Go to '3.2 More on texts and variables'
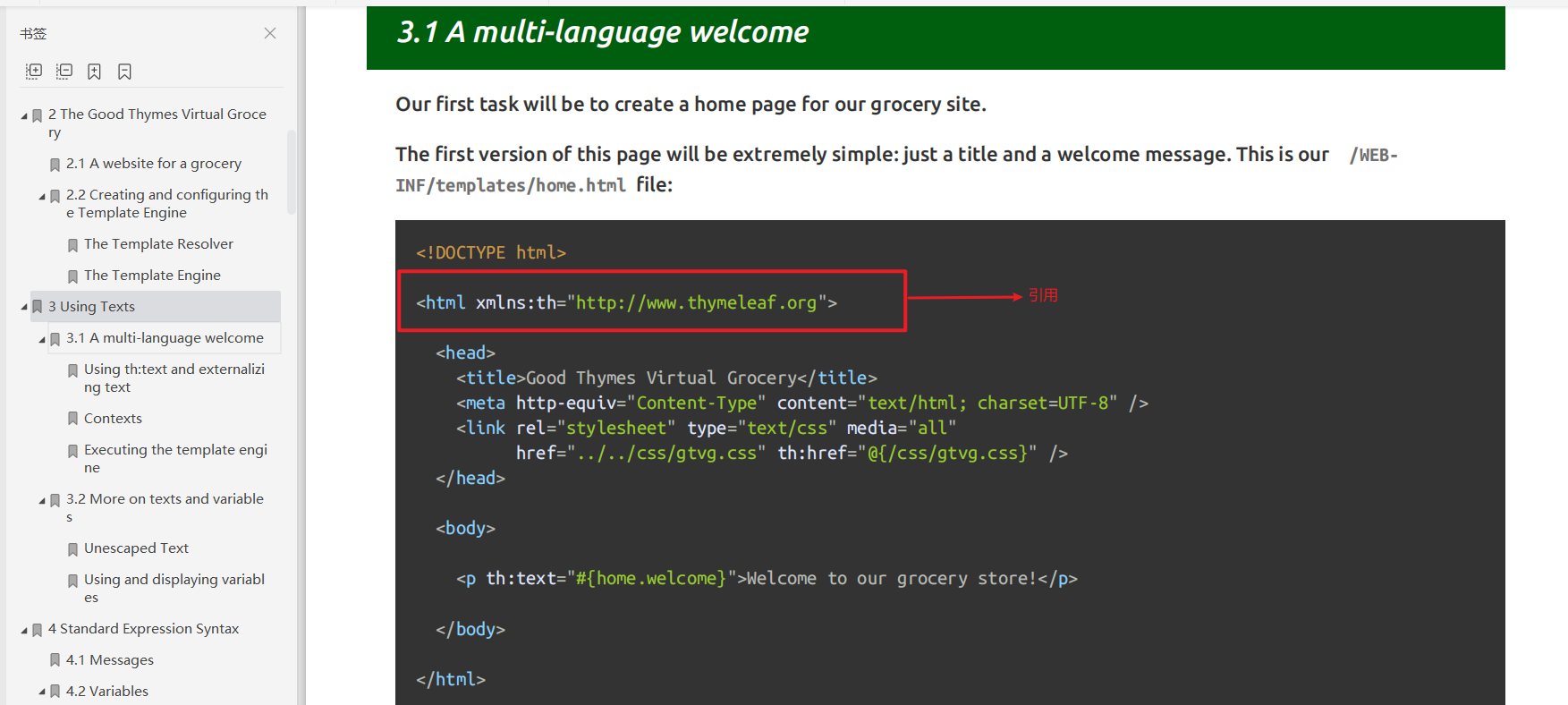 [165, 508]
